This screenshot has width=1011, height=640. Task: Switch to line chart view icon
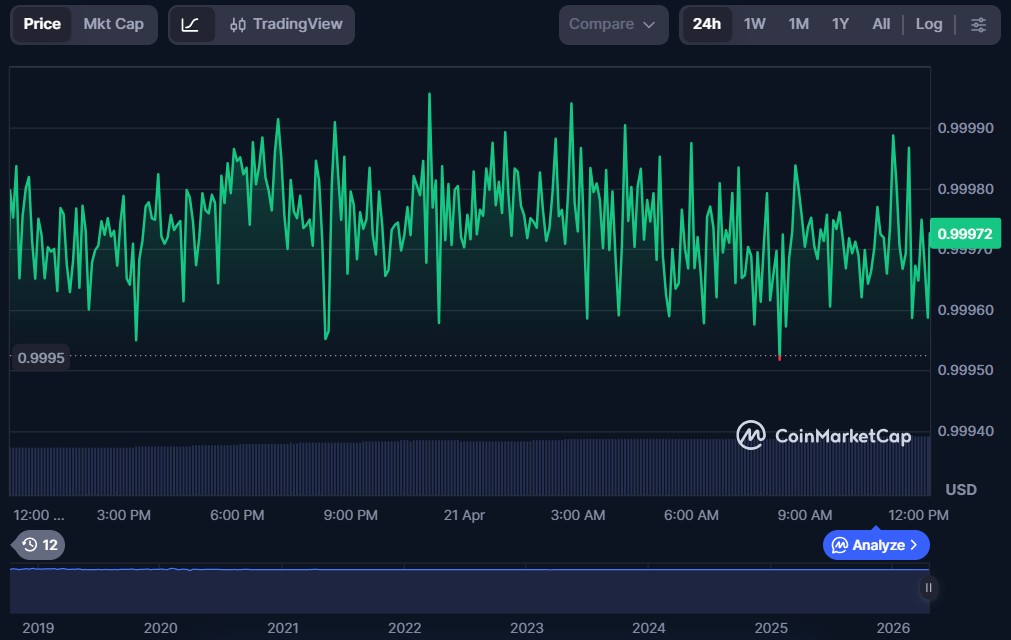point(191,25)
